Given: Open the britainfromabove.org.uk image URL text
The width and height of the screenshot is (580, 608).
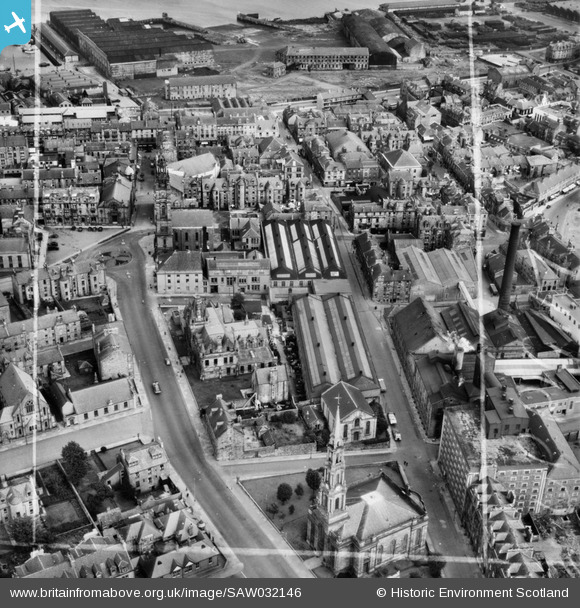Looking at the screenshot, I should [x=155, y=592].
